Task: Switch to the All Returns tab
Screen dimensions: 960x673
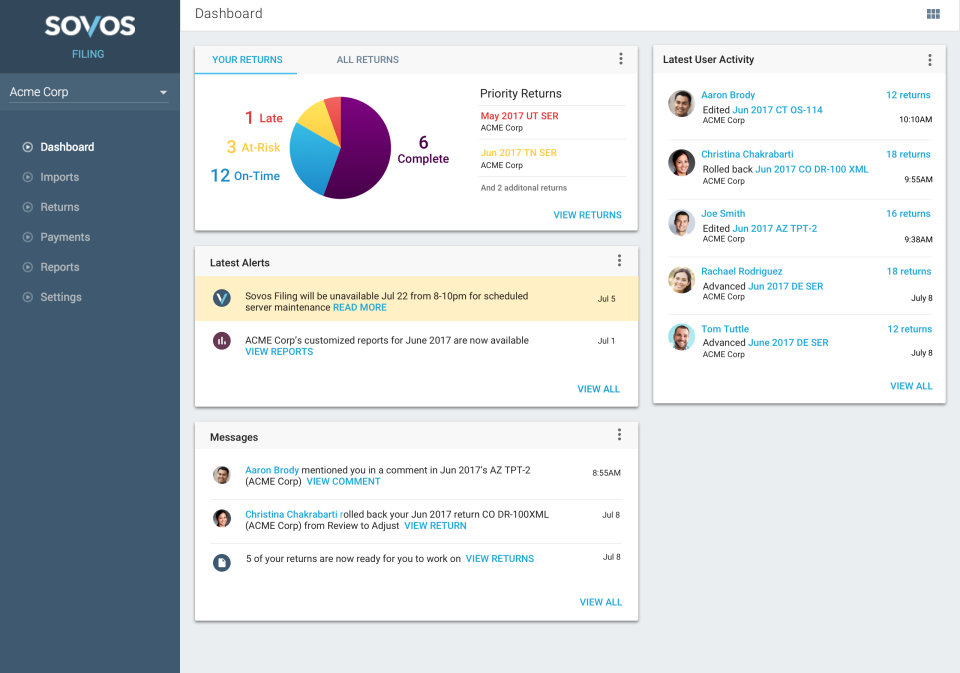Action: [x=367, y=59]
